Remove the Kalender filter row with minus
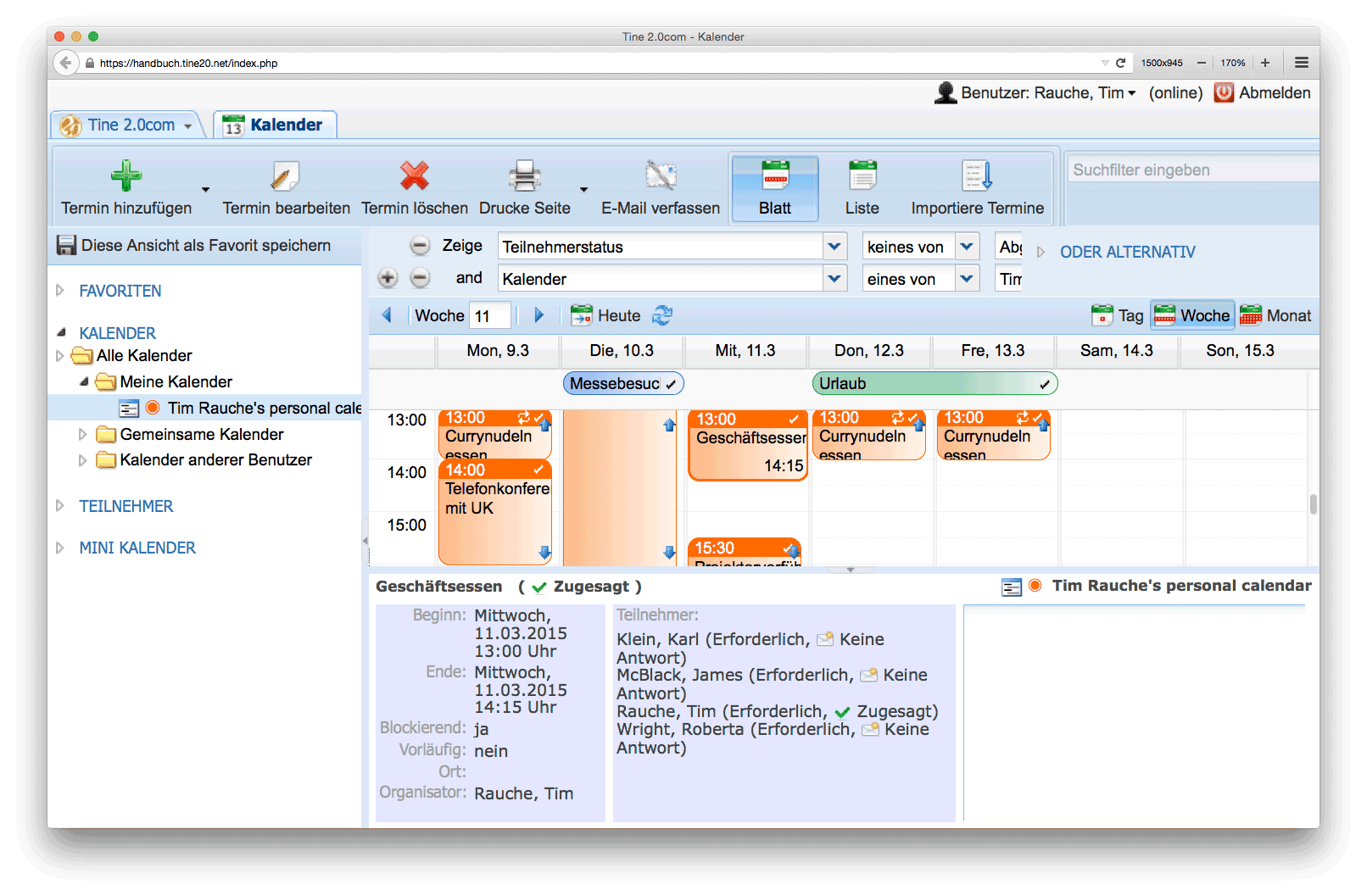 coord(420,278)
